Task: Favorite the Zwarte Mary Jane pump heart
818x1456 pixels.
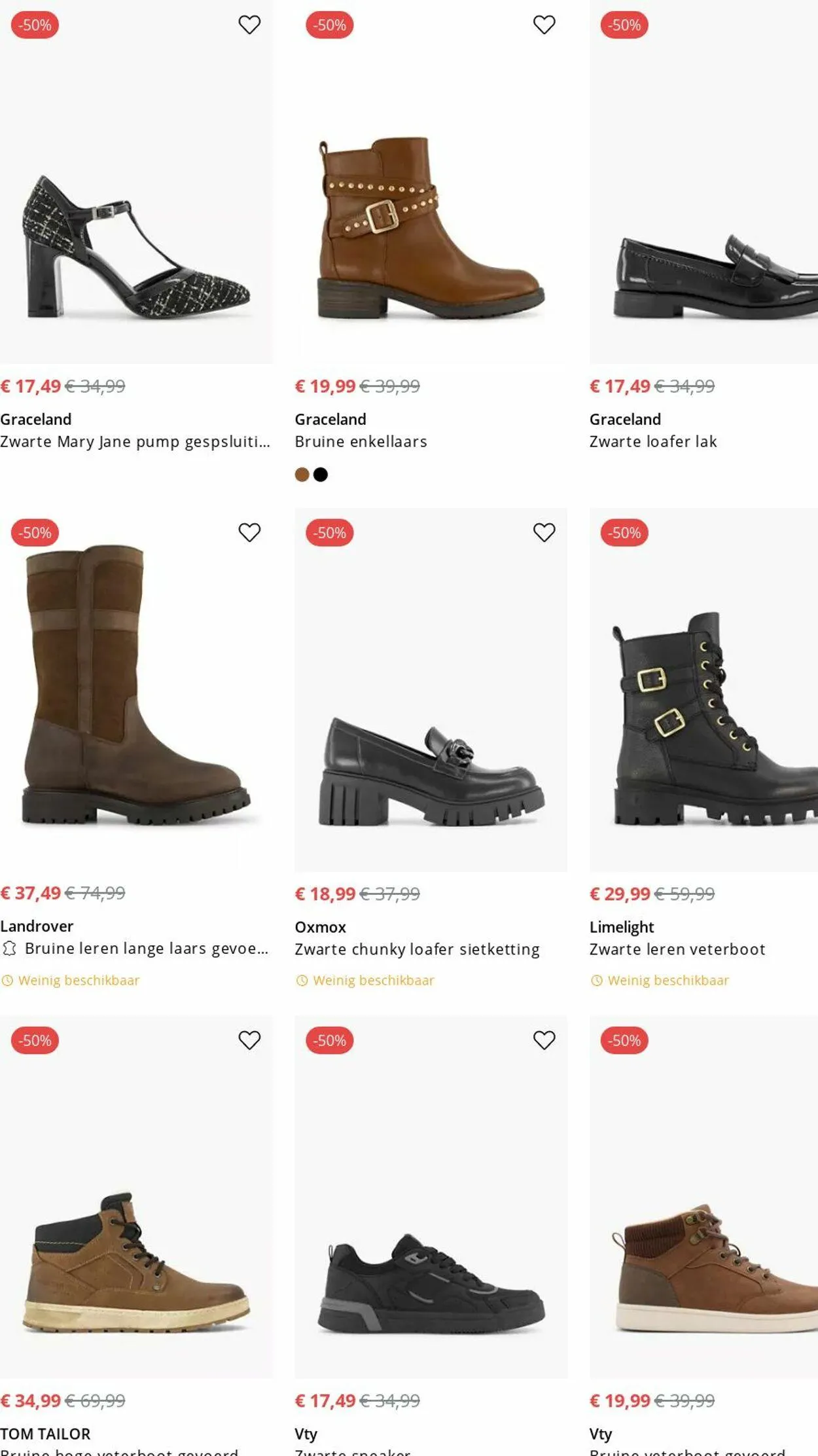Action: pyautogui.click(x=249, y=25)
